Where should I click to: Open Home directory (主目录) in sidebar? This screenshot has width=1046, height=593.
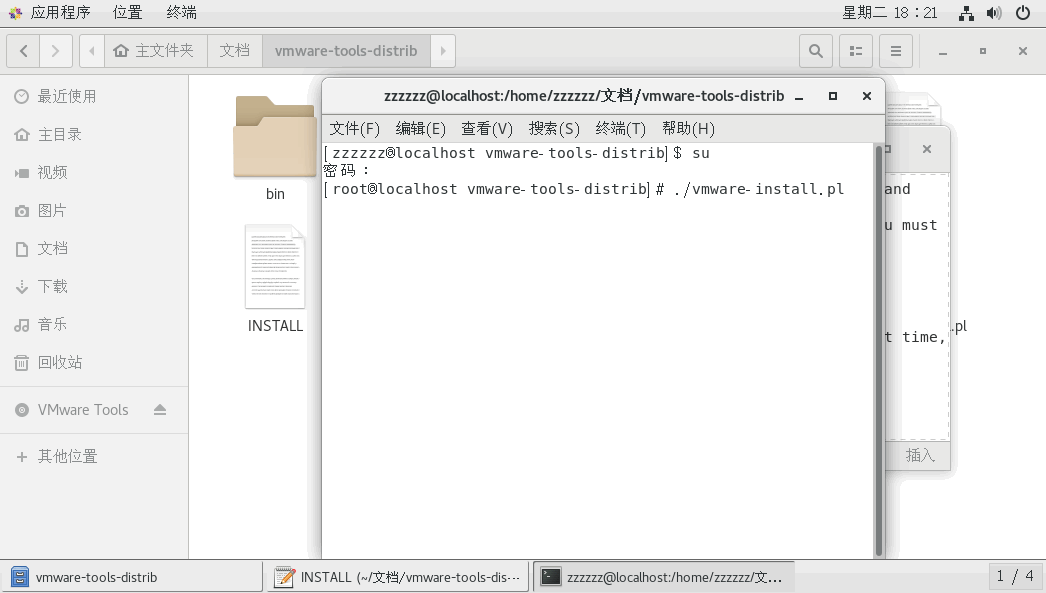[x=94, y=135]
